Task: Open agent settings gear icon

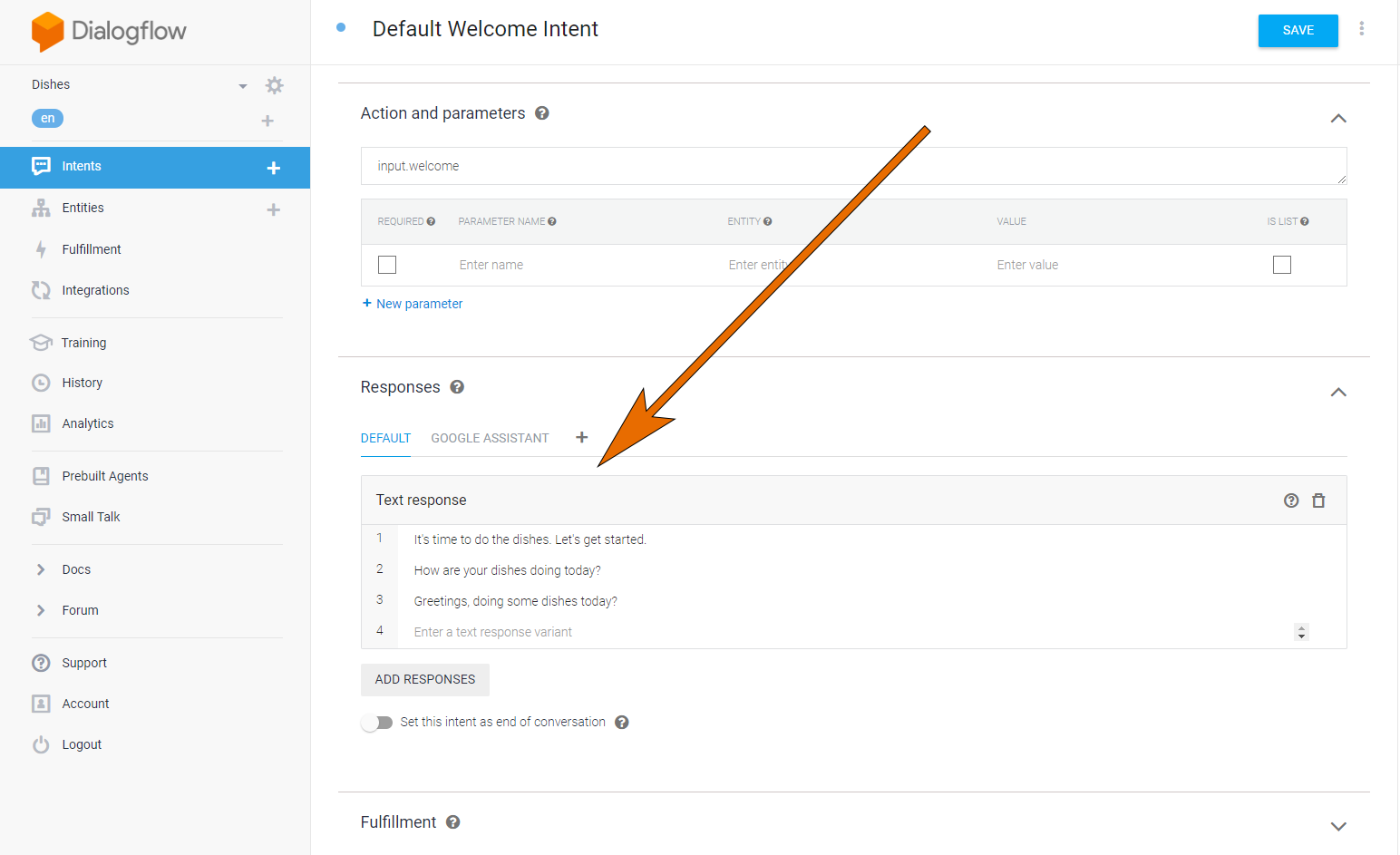Action: [x=274, y=85]
